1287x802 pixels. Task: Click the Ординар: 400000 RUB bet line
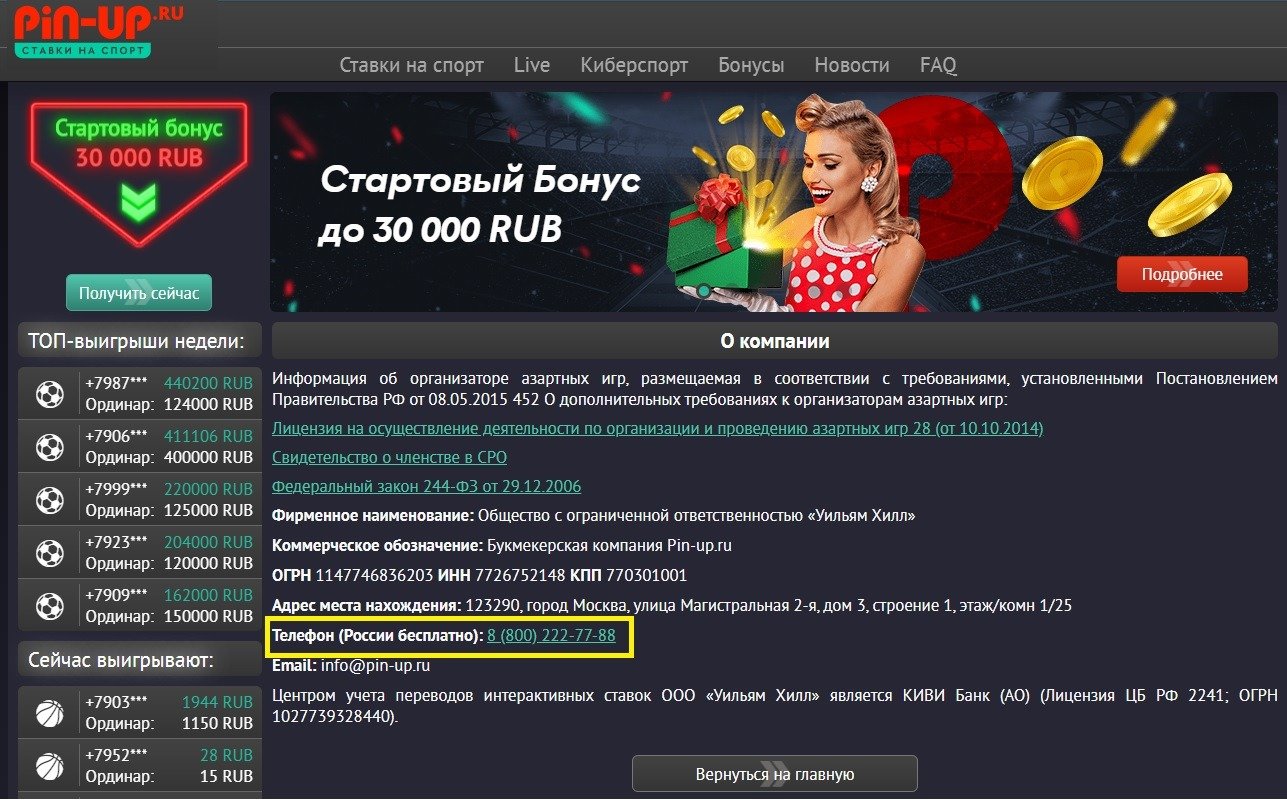pyautogui.click(x=169, y=457)
